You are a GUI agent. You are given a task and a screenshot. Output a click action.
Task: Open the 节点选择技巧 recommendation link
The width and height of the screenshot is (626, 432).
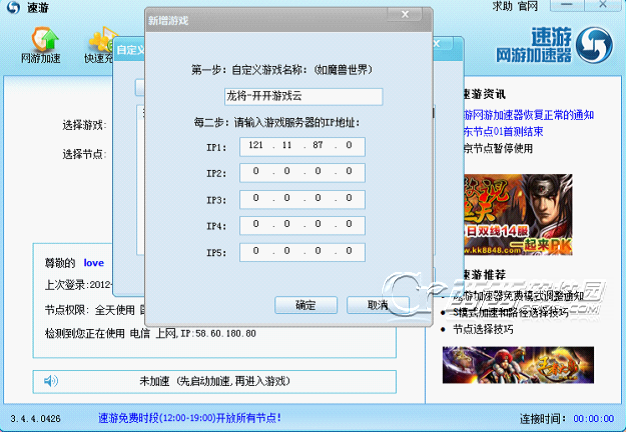483,329
